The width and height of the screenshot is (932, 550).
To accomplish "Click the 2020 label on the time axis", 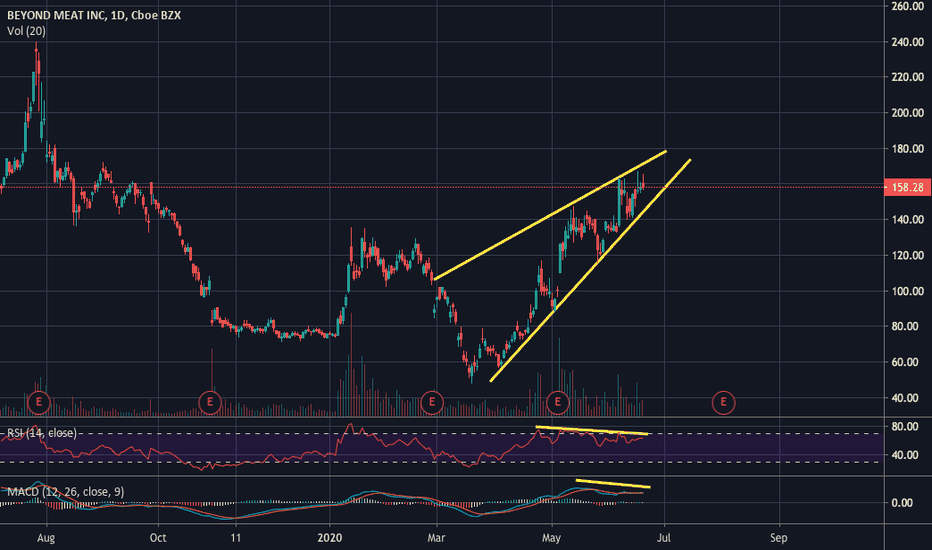I will coord(330,538).
